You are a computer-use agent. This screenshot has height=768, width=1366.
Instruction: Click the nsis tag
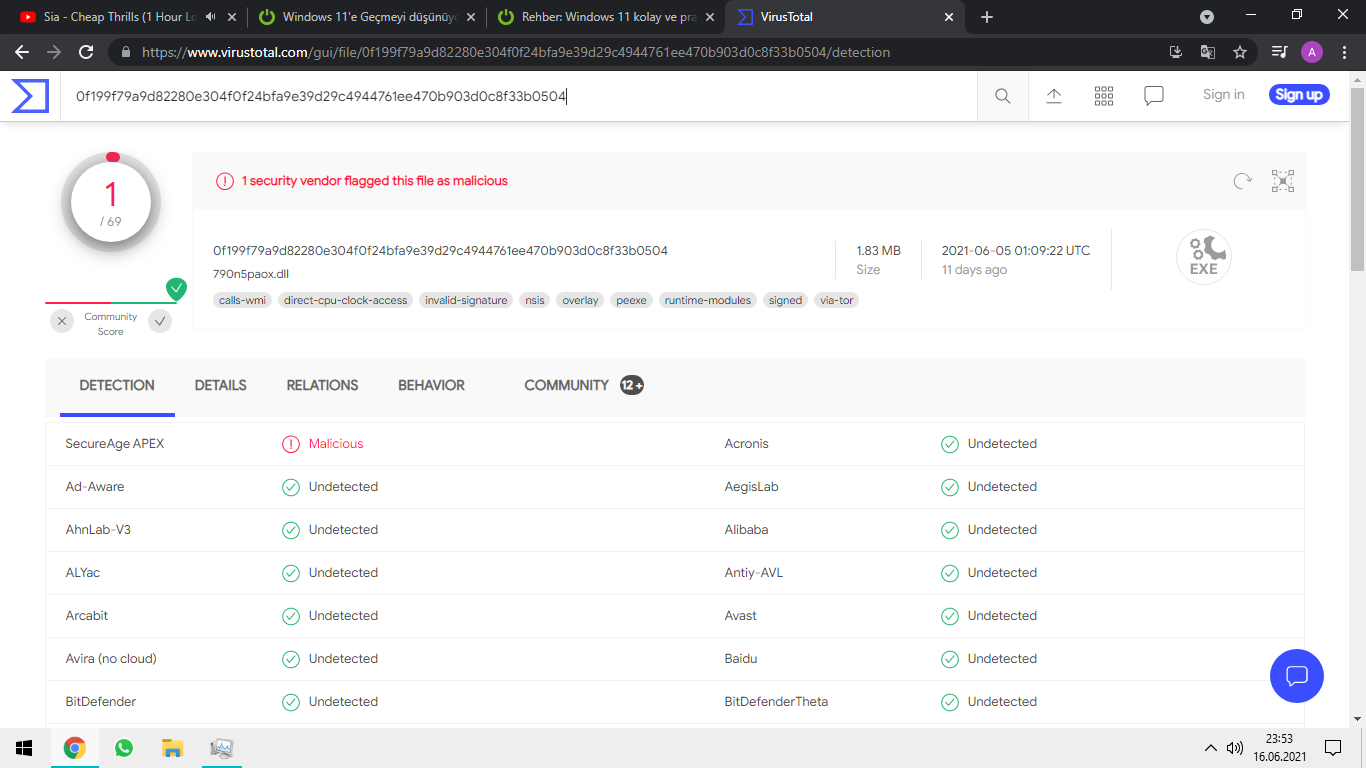click(535, 300)
